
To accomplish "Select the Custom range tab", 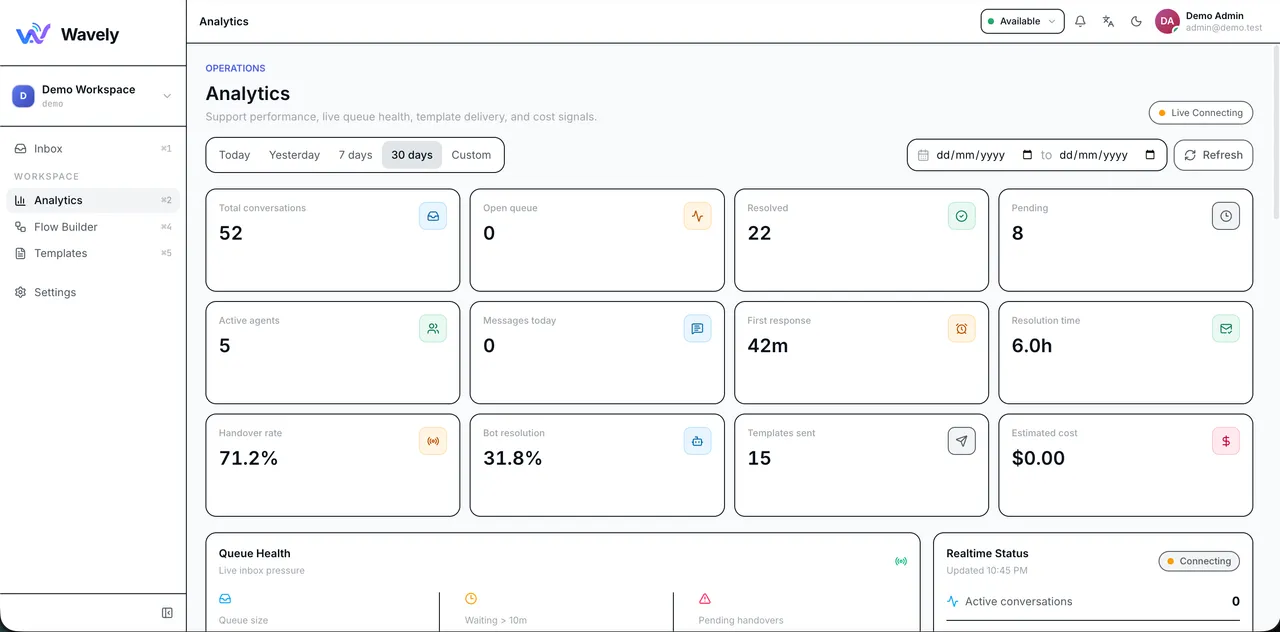I will (x=471, y=155).
